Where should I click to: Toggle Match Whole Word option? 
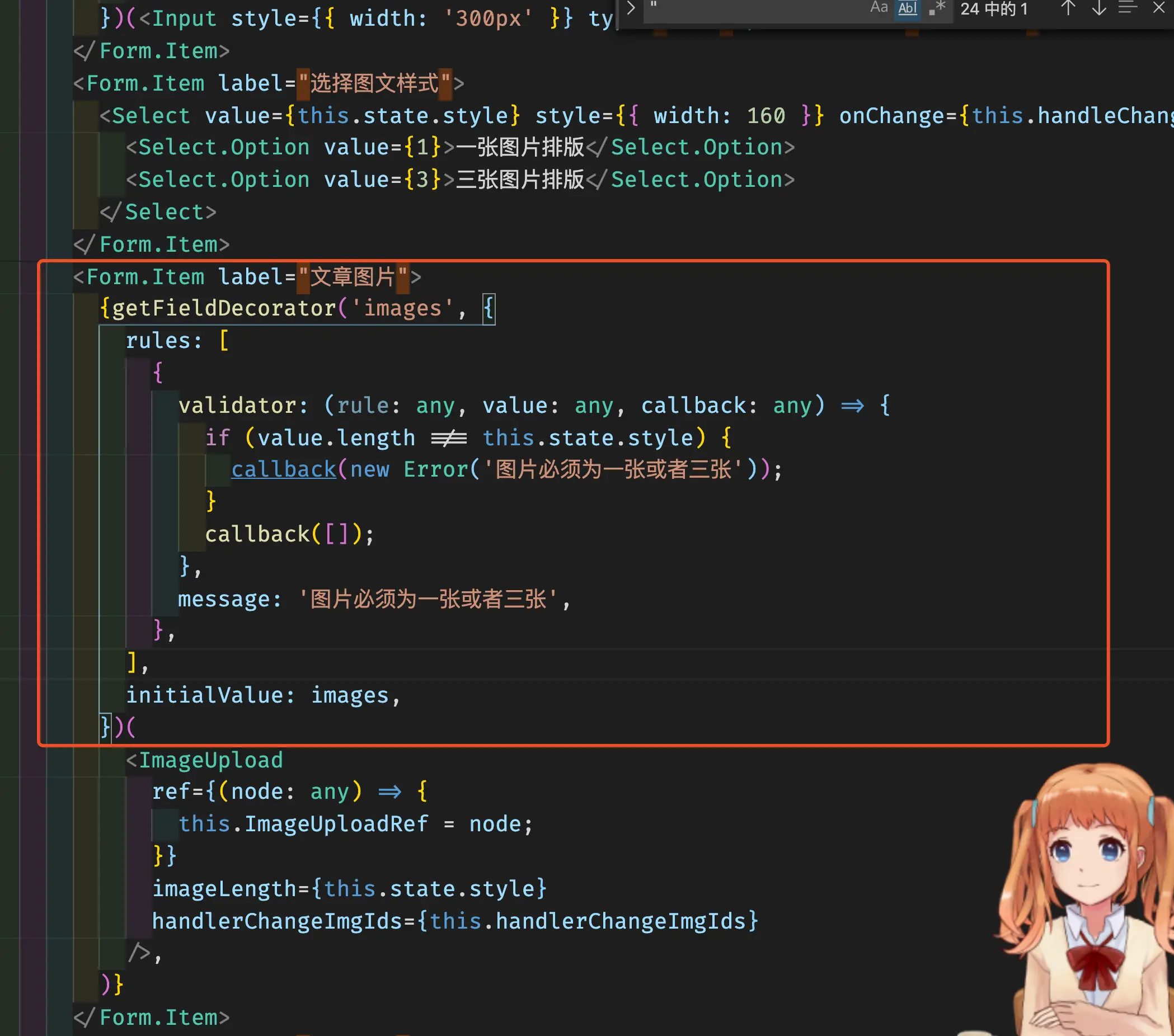(908, 8)
